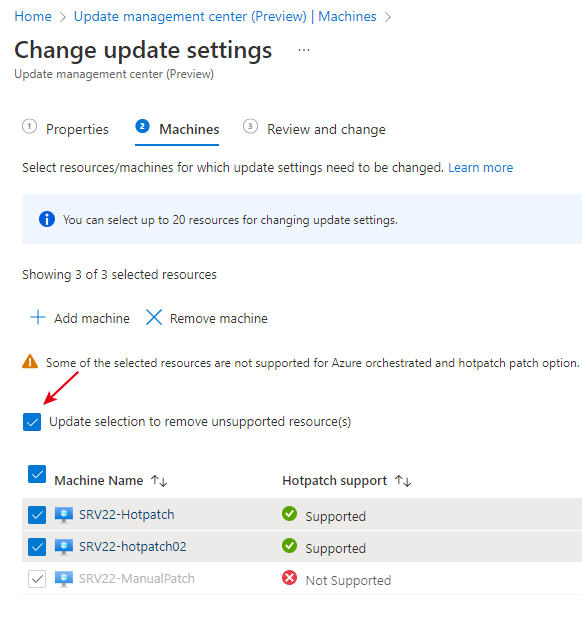
Task: Click the VM icon beside SRV22-Hotpatch
Action: [x=63, y=514]
